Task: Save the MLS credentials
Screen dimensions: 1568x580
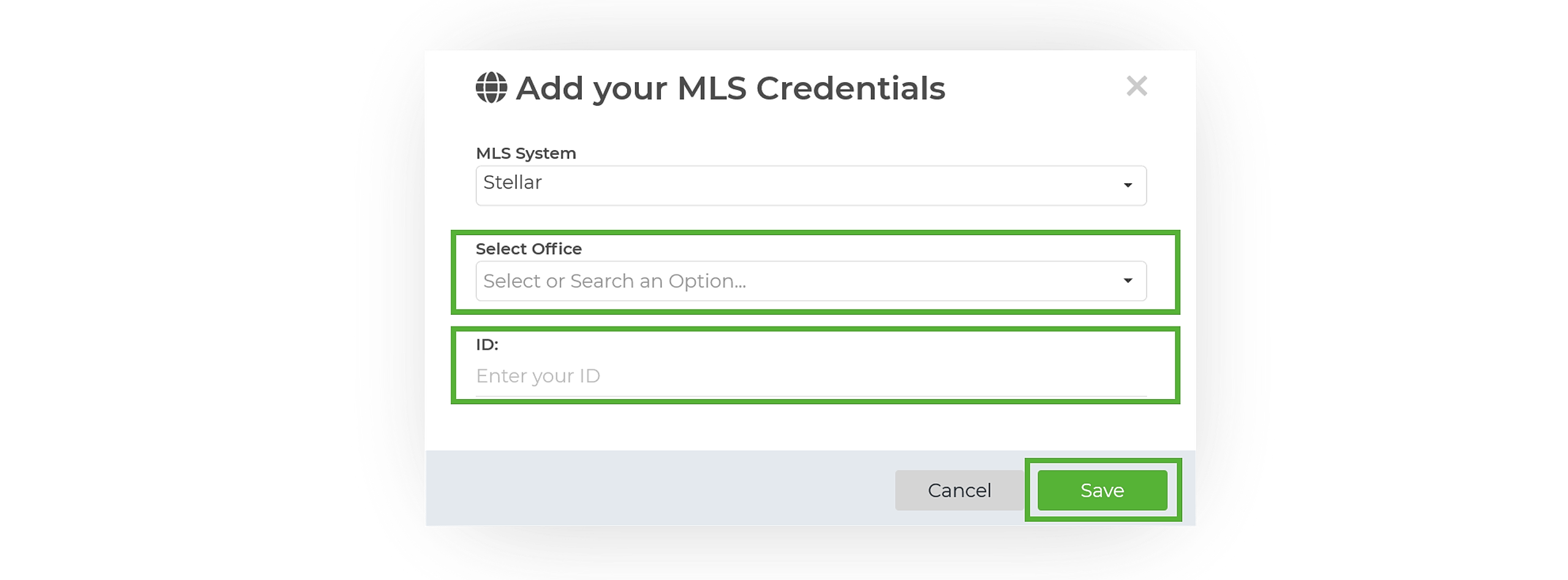Action: 1102,490
